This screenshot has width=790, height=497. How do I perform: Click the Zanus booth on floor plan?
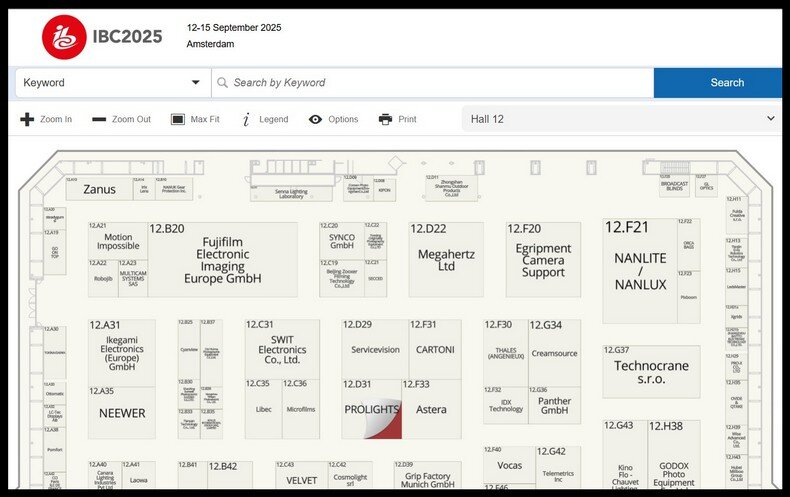[x=99, y=189]
